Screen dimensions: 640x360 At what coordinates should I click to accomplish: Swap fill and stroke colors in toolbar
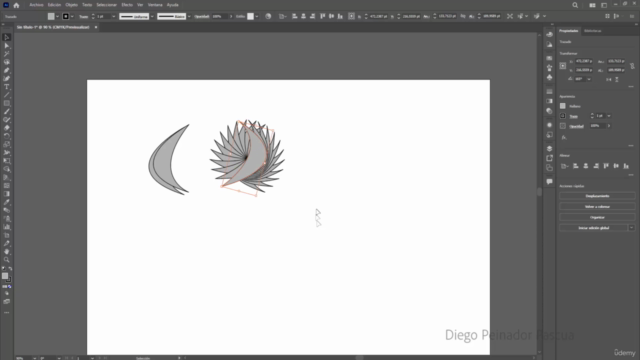pos(10,269)
